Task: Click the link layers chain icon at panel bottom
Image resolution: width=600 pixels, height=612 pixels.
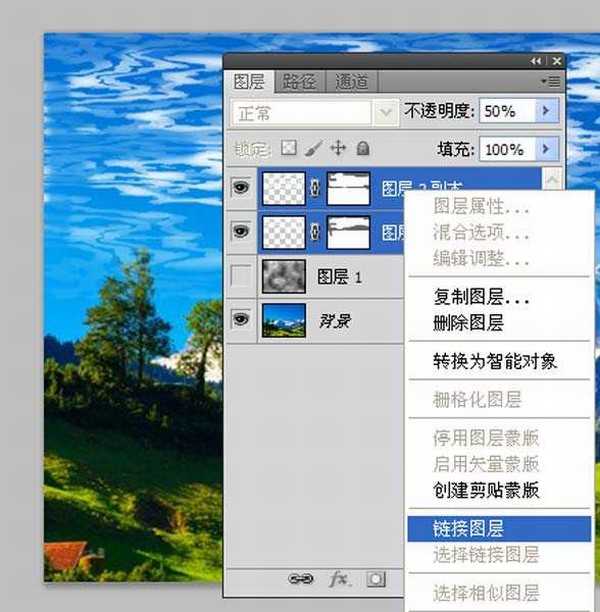Action: pyautogui.click(x=299, y=578)
